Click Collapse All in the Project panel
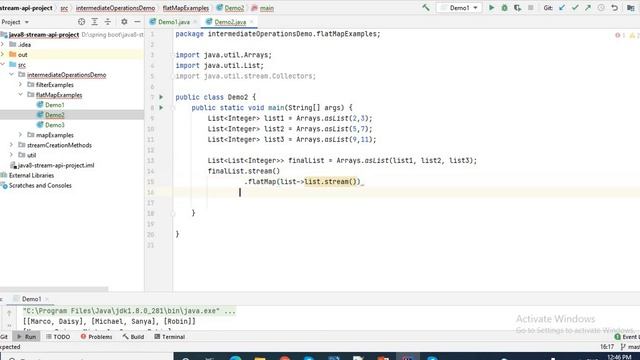The image size is (640, 360). click(107, 22)
